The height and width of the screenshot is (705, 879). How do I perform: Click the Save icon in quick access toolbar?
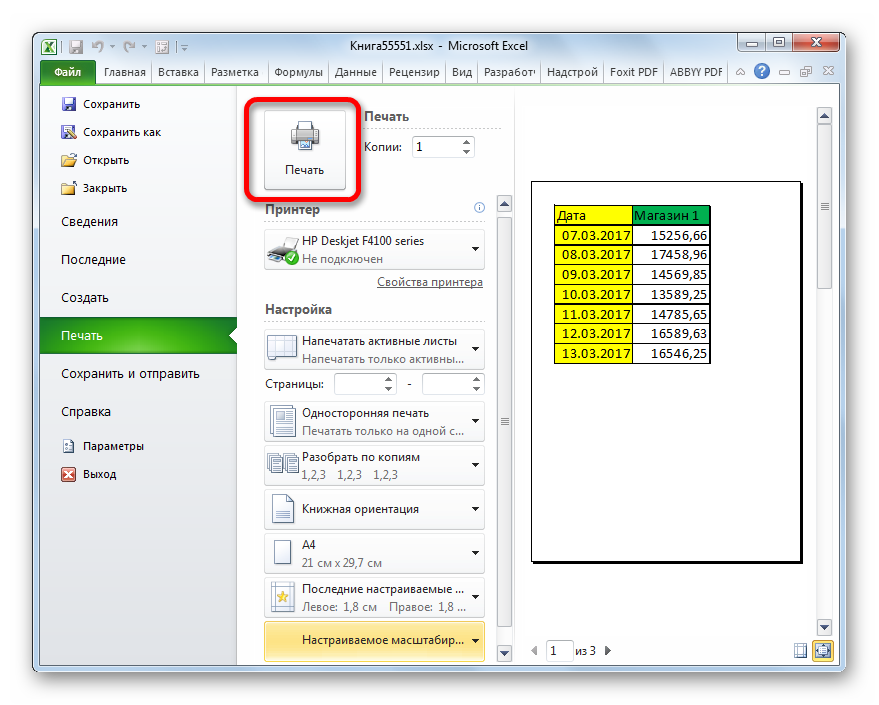[x=76, y=47]
